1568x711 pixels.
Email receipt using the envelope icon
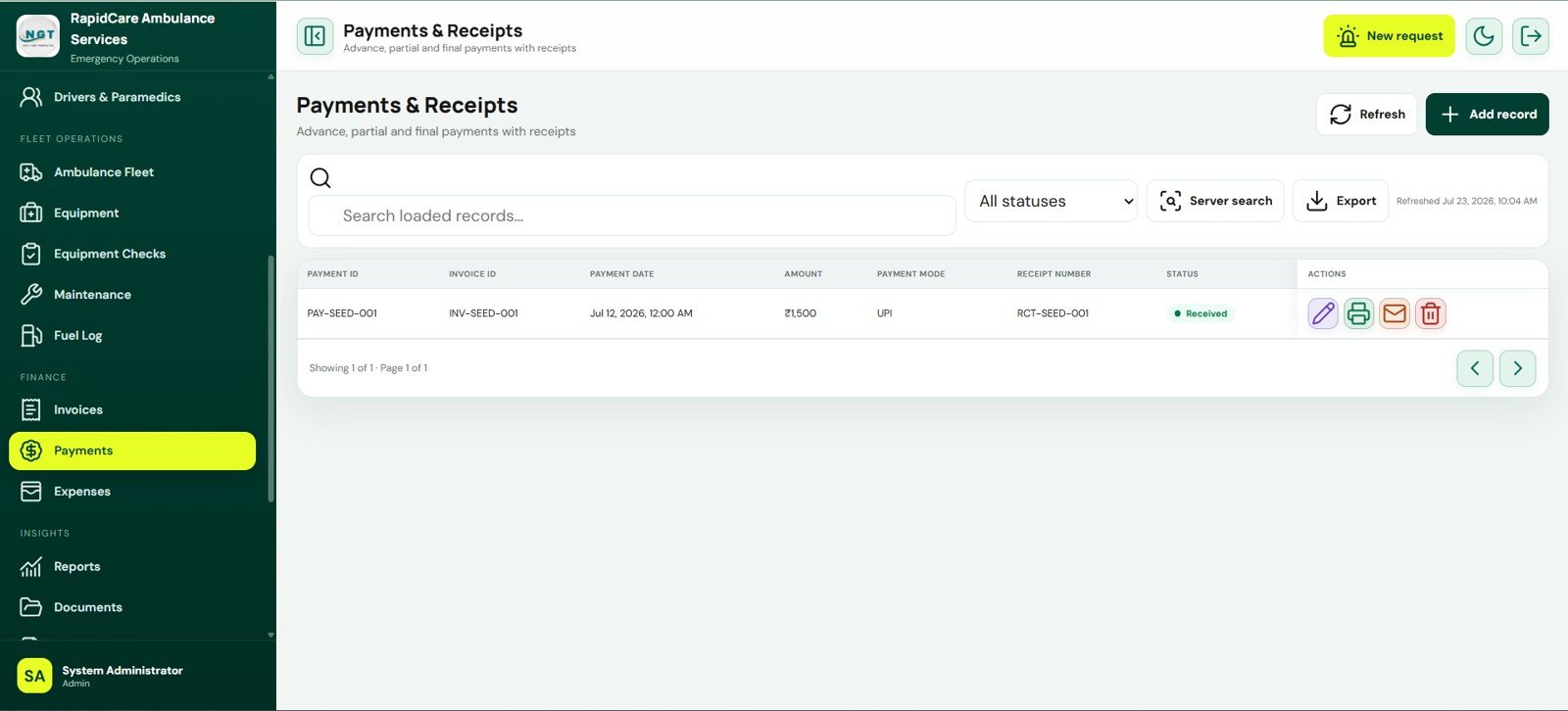[1395, 313]
